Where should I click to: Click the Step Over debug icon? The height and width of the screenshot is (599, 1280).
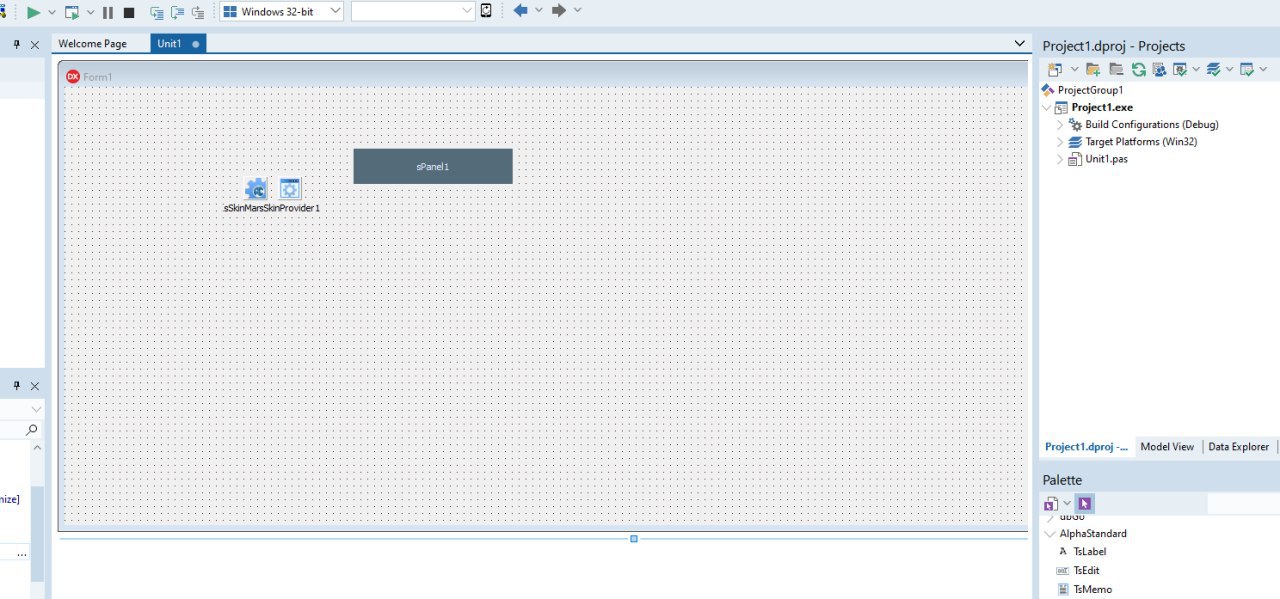(177, 12)
